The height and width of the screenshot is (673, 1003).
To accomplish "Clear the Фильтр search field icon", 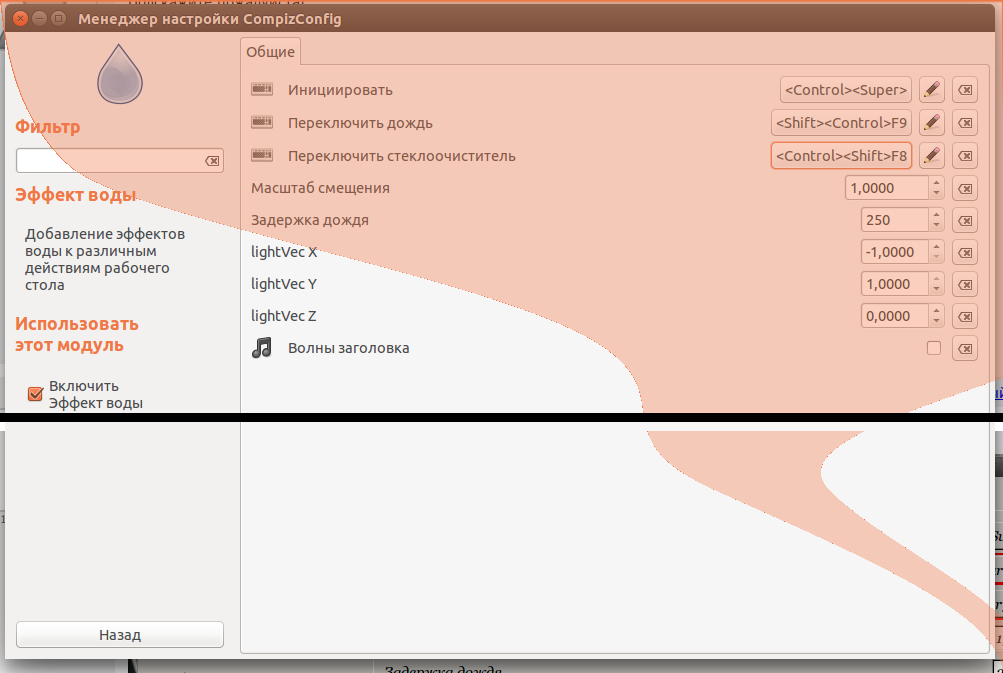I will click(212, 161).
